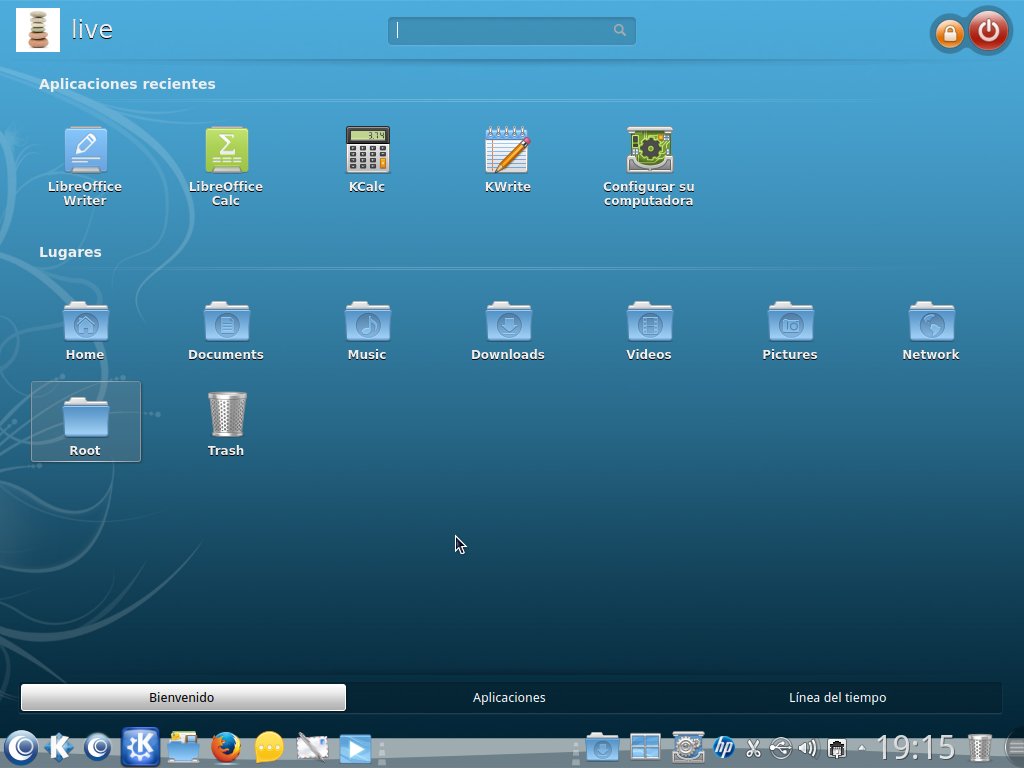The height and width of the screenshot is (768, 1024).
Task: Open LibreOffice Writer from recent applications
Action: [x=85, y=167]
